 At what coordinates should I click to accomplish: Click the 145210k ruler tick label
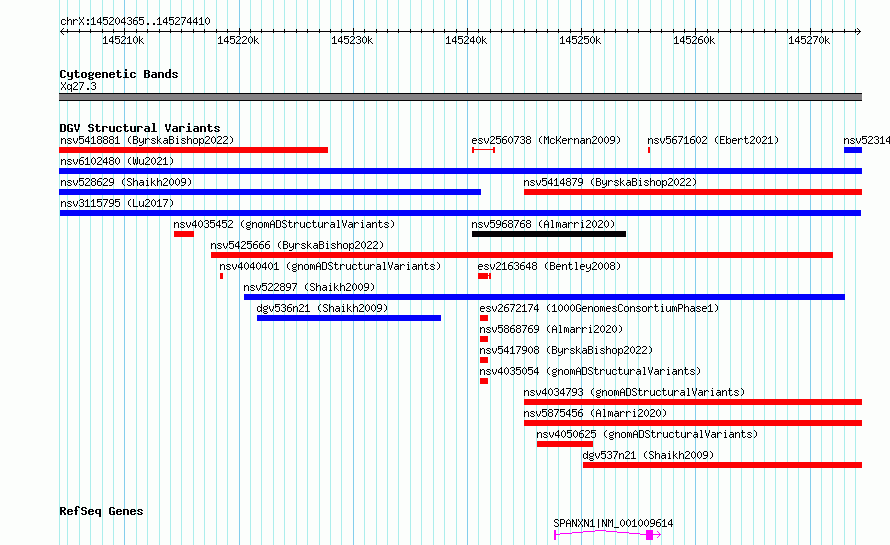point(123,40)
